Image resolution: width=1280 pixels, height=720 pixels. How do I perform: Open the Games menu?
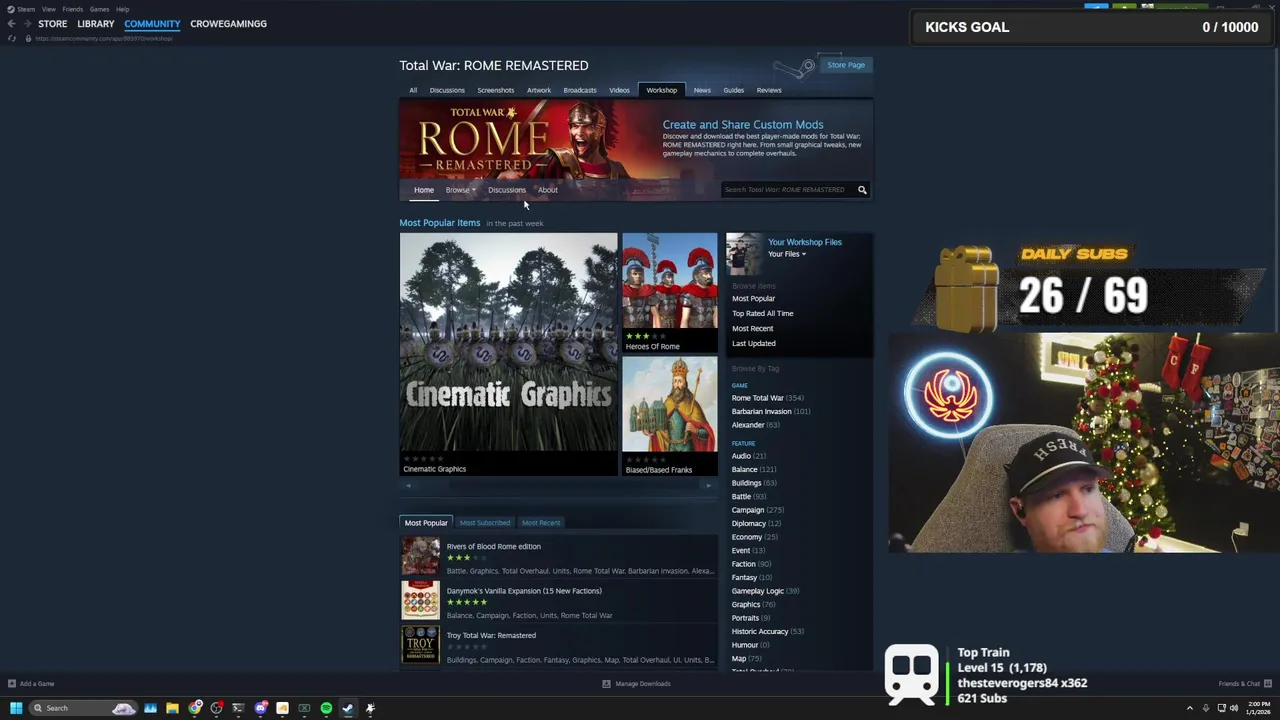coord(99,9)
